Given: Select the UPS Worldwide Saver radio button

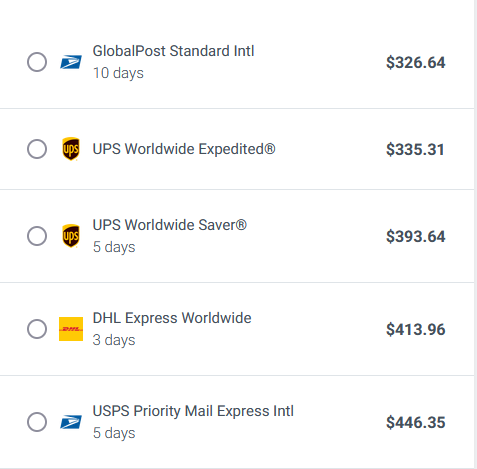Looking at the screenshot, I should [x=37, y=236].
